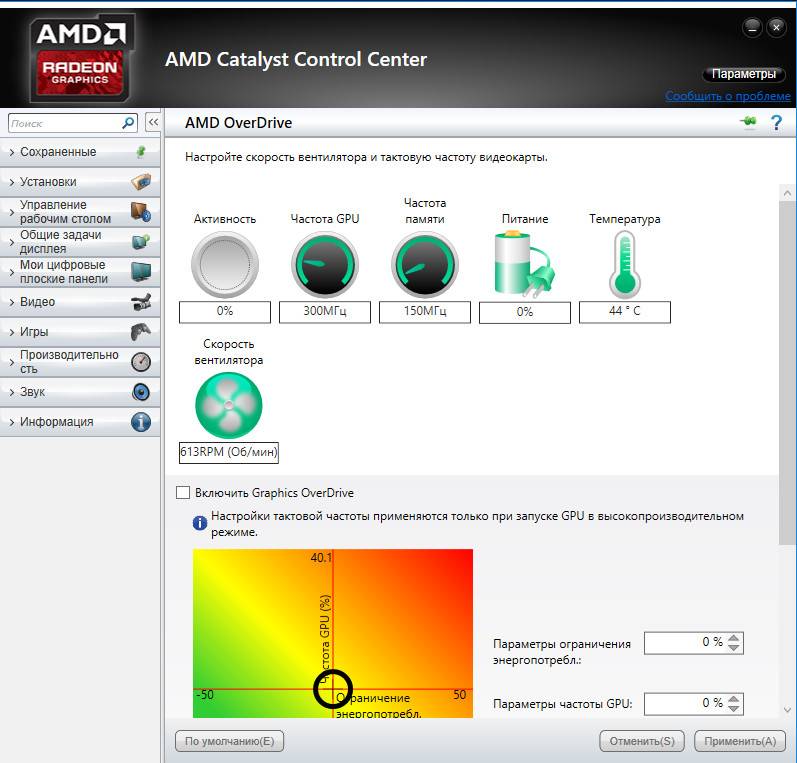Click the Сохраненные pin icon

tap(141, 151)
